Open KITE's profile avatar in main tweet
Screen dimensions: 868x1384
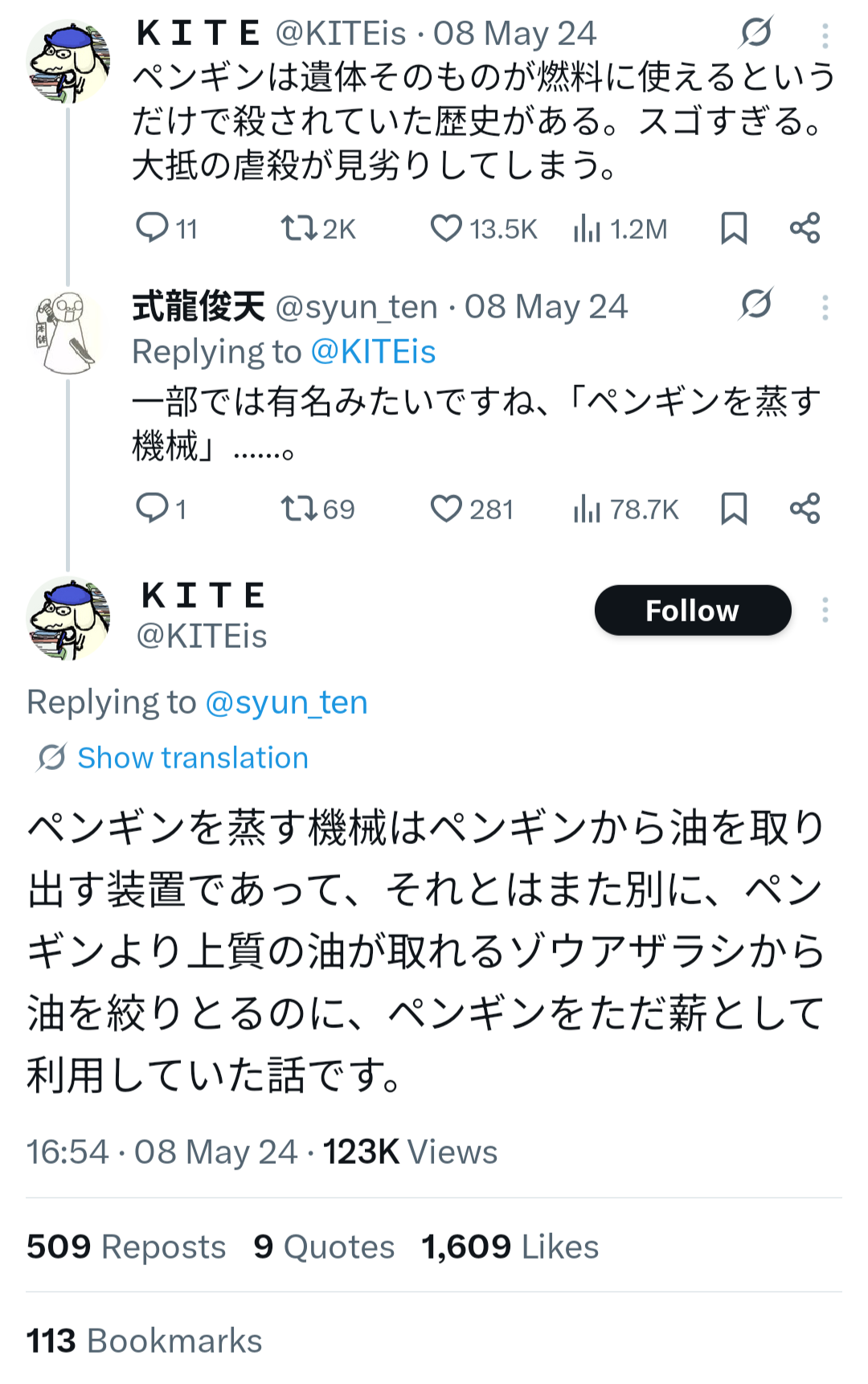pos(68,618)
